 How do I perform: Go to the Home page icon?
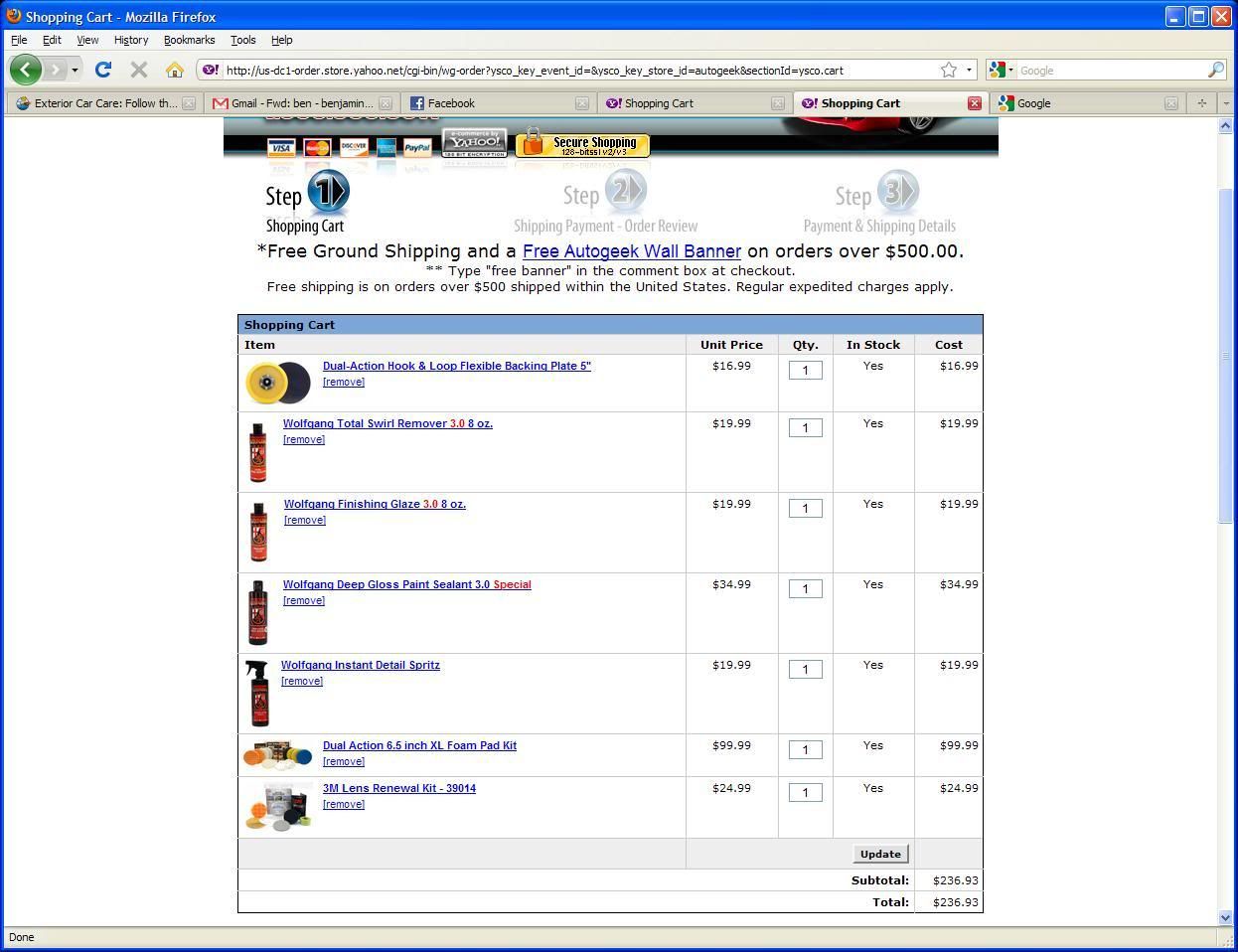click(175, 70)
